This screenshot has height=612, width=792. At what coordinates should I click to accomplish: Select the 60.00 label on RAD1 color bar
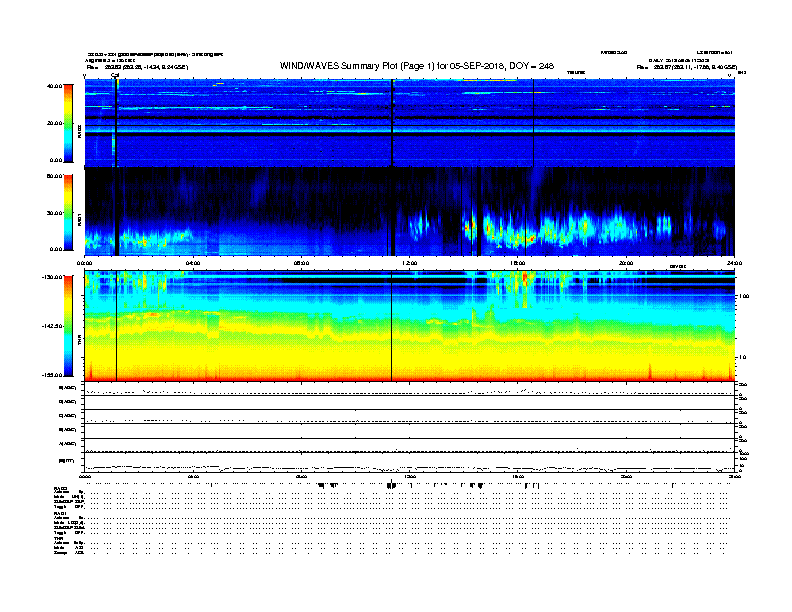54,176
